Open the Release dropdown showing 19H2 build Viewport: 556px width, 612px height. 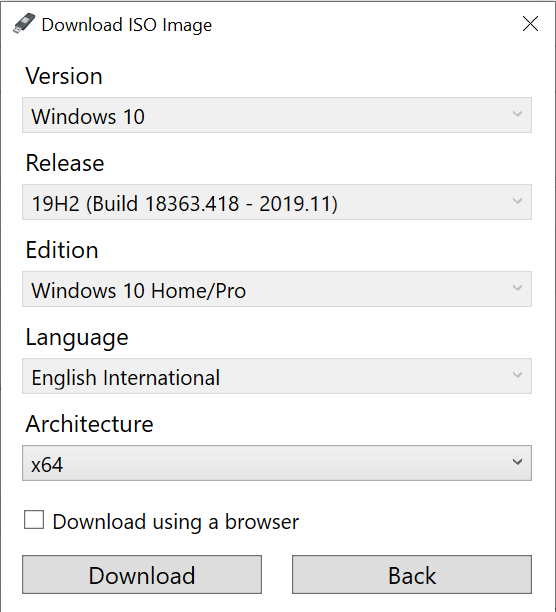277,202
